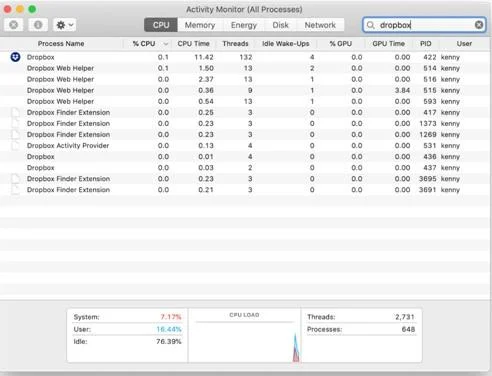Select Dropbox Finder Extension with PID 1269
The height and width of the screenshot is (376, 492).
pos(245,134)
